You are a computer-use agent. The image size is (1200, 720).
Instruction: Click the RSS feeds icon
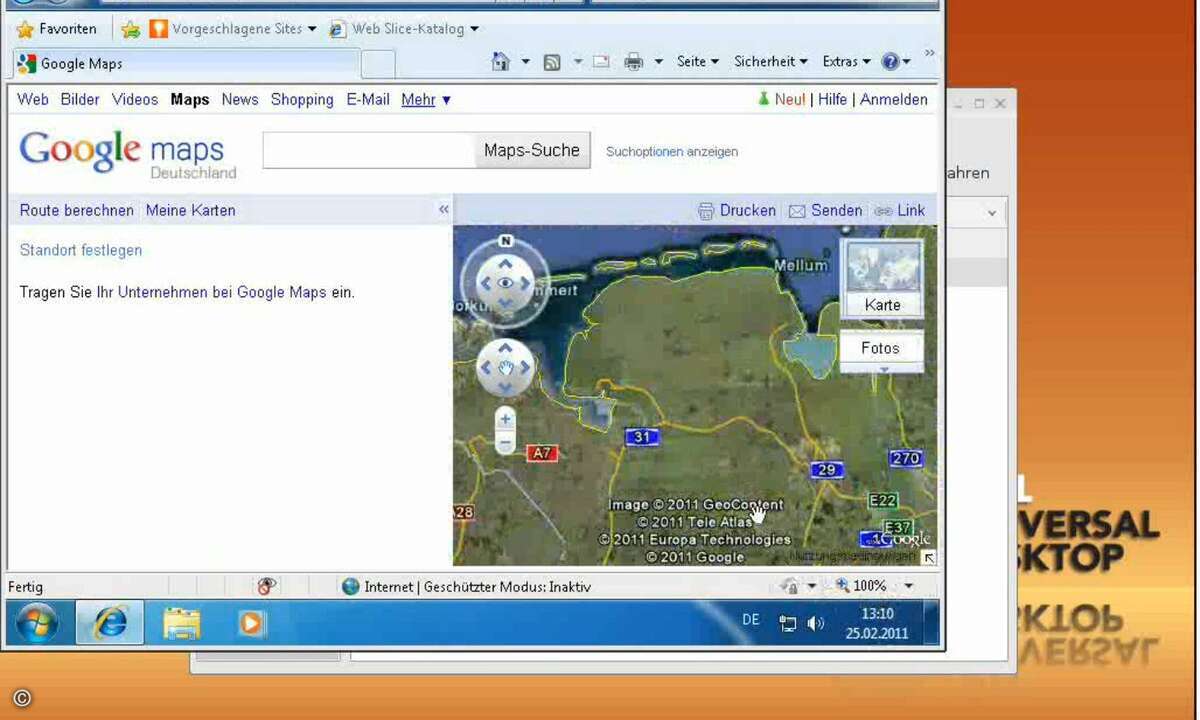pos(552,62)
